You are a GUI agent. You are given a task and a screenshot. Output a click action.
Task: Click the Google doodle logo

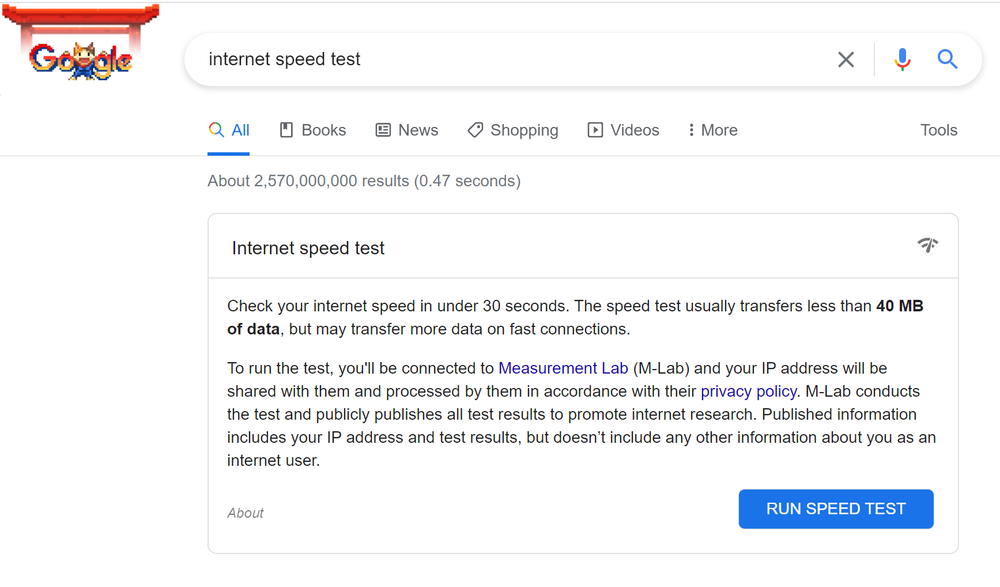[80, 58]
